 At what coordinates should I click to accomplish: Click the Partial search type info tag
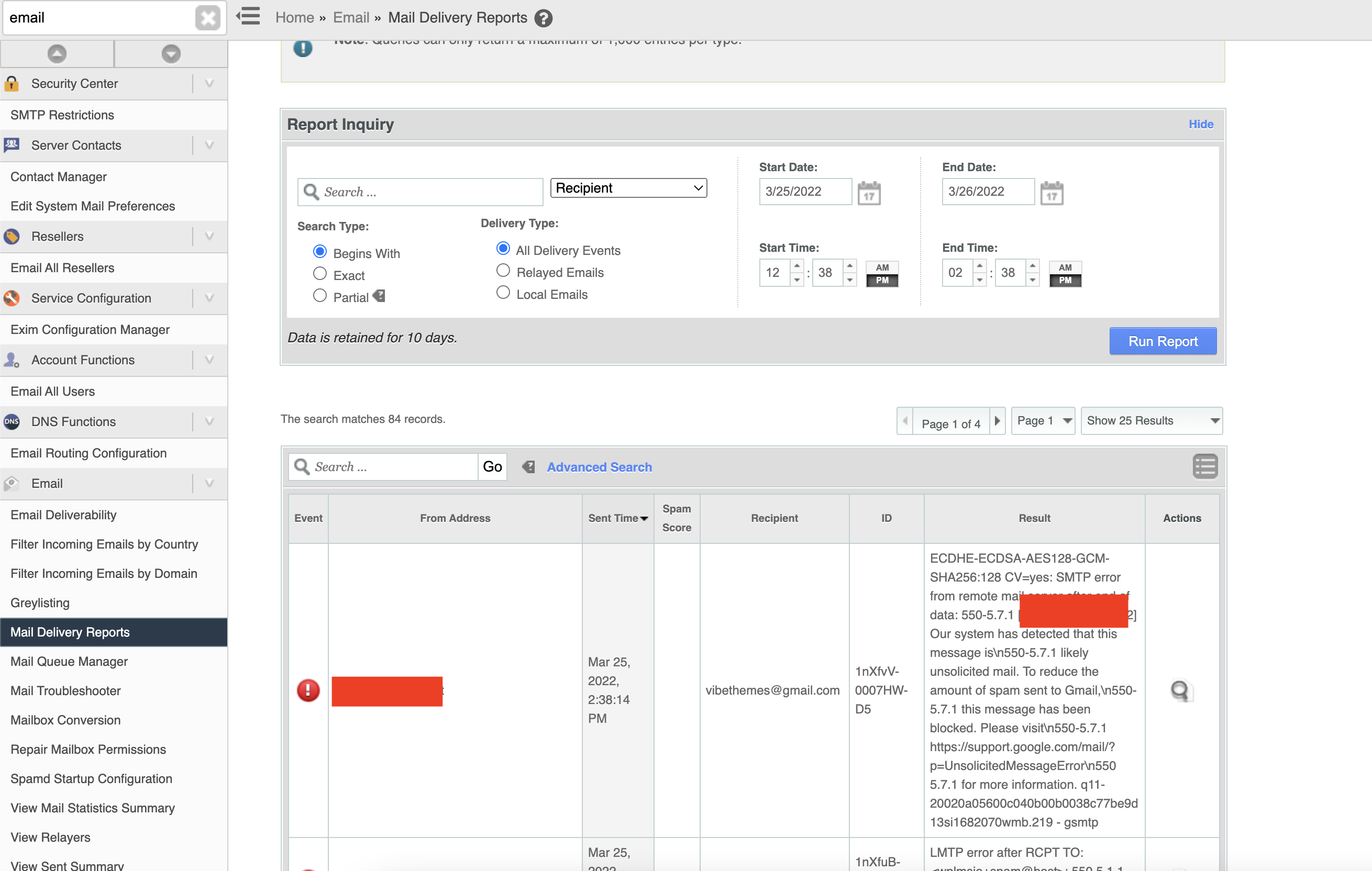(380, 296)
